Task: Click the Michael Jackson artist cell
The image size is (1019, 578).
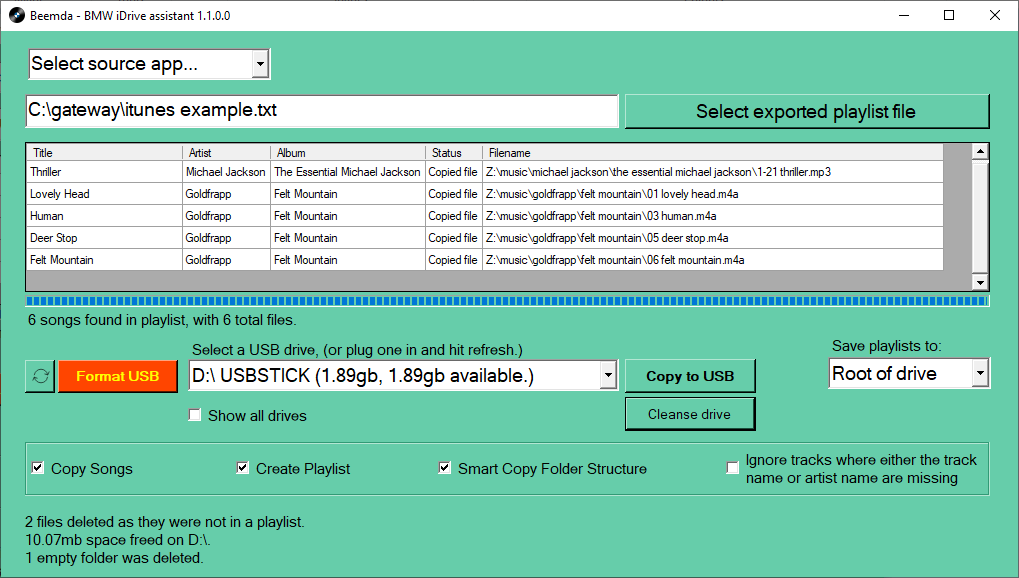Action: click(226, 172)
